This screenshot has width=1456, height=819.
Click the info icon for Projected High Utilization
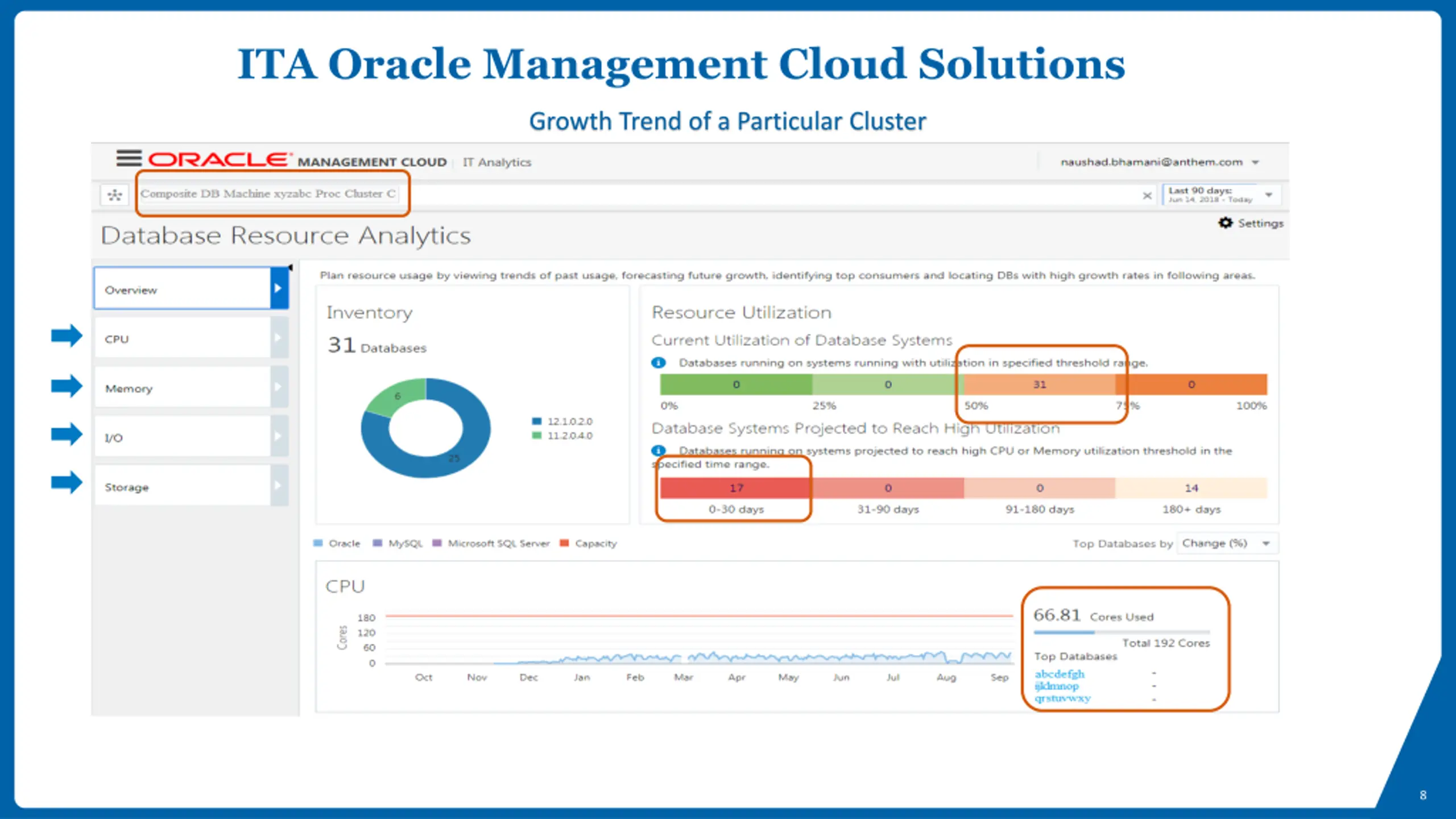[x=659, y=450]
